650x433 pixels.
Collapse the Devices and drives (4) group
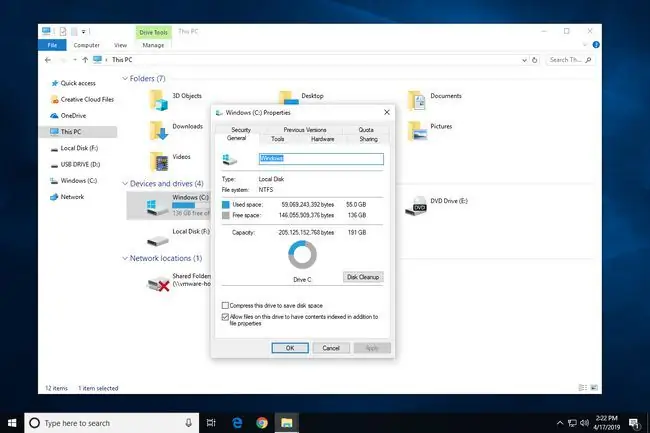pos(125,184)
